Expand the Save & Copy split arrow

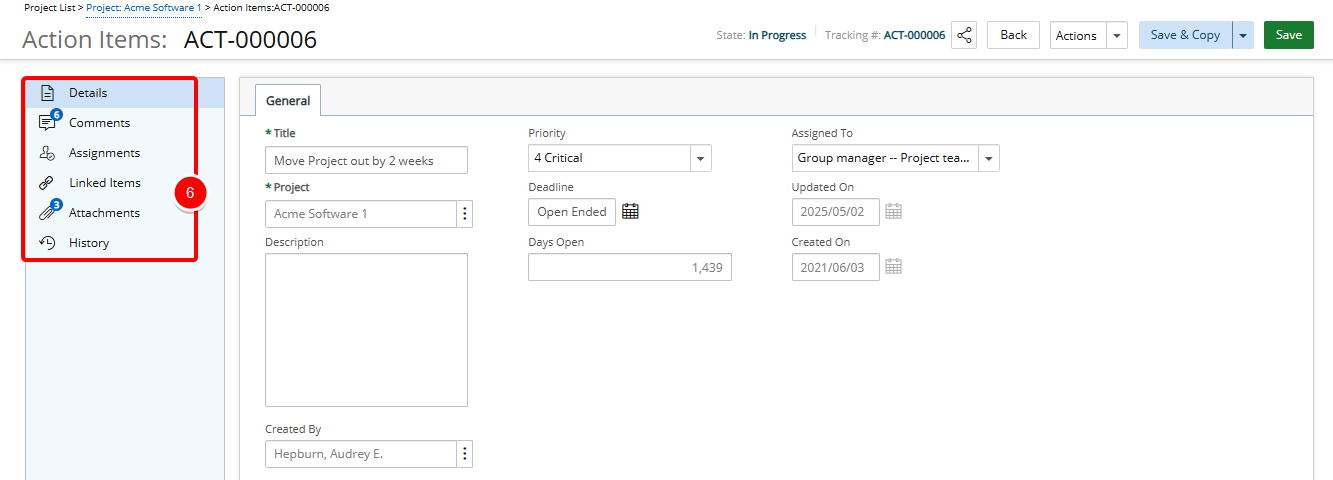(1243, 35)
